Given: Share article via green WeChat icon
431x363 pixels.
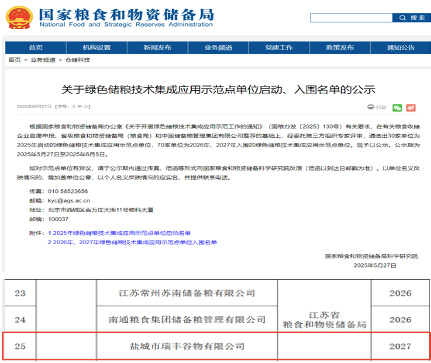Looking at the screenshot, I should [x=397, y=108].
